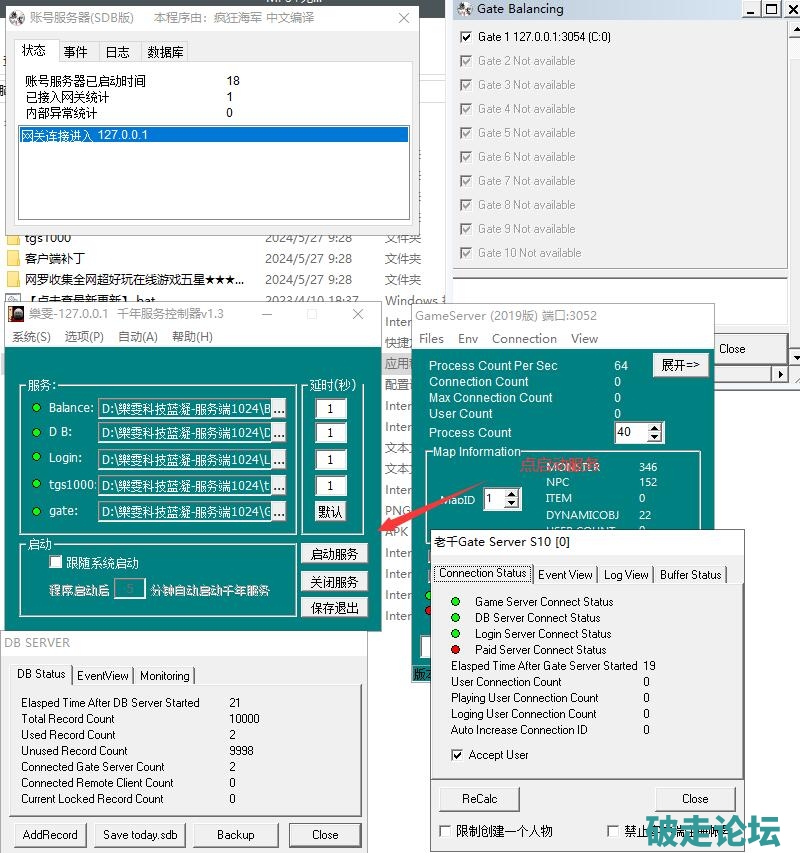Click the Balance service green status light
The height and width of the screenshot is (853, 800).
point(37,408)
